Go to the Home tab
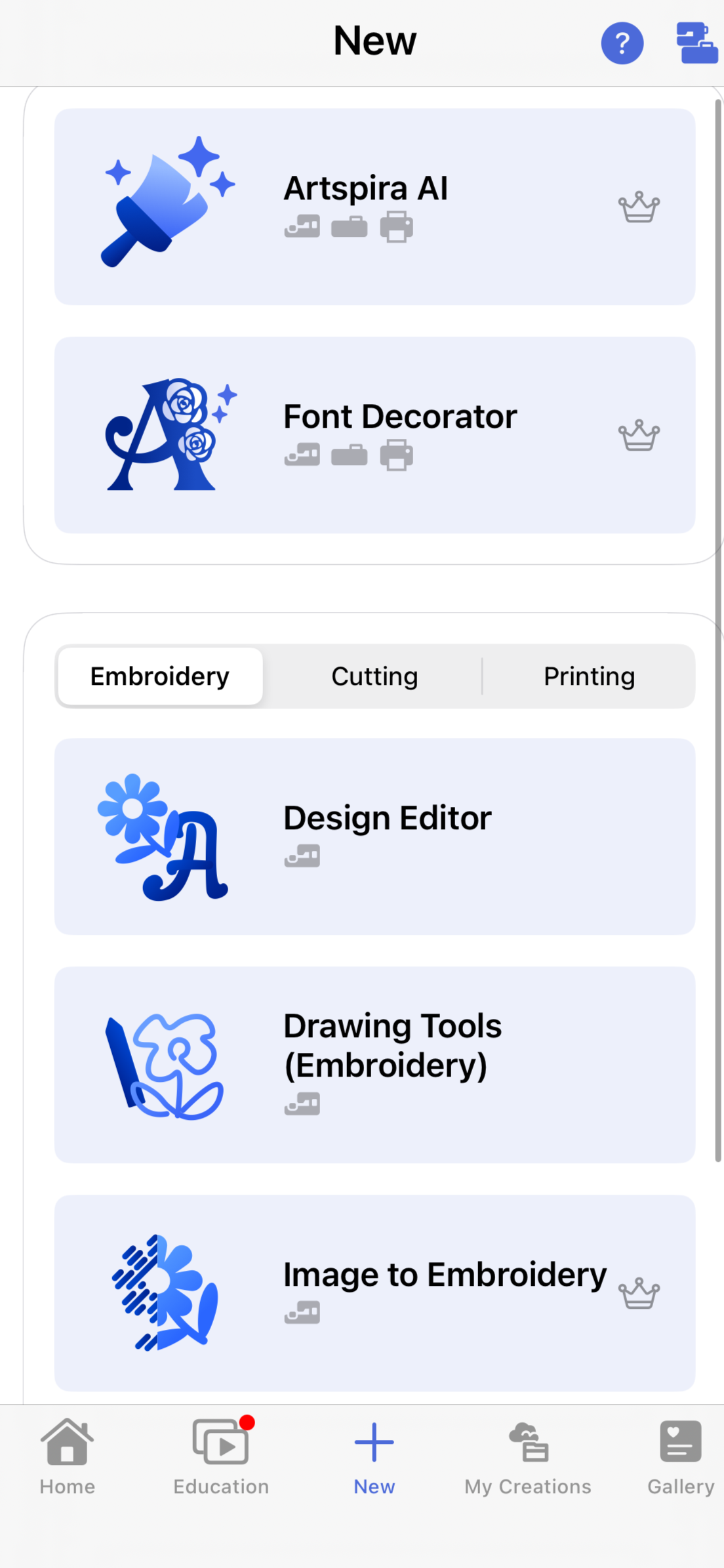Image resolution: width=724 pixels, height=1568 pixels. (68, 1458)
